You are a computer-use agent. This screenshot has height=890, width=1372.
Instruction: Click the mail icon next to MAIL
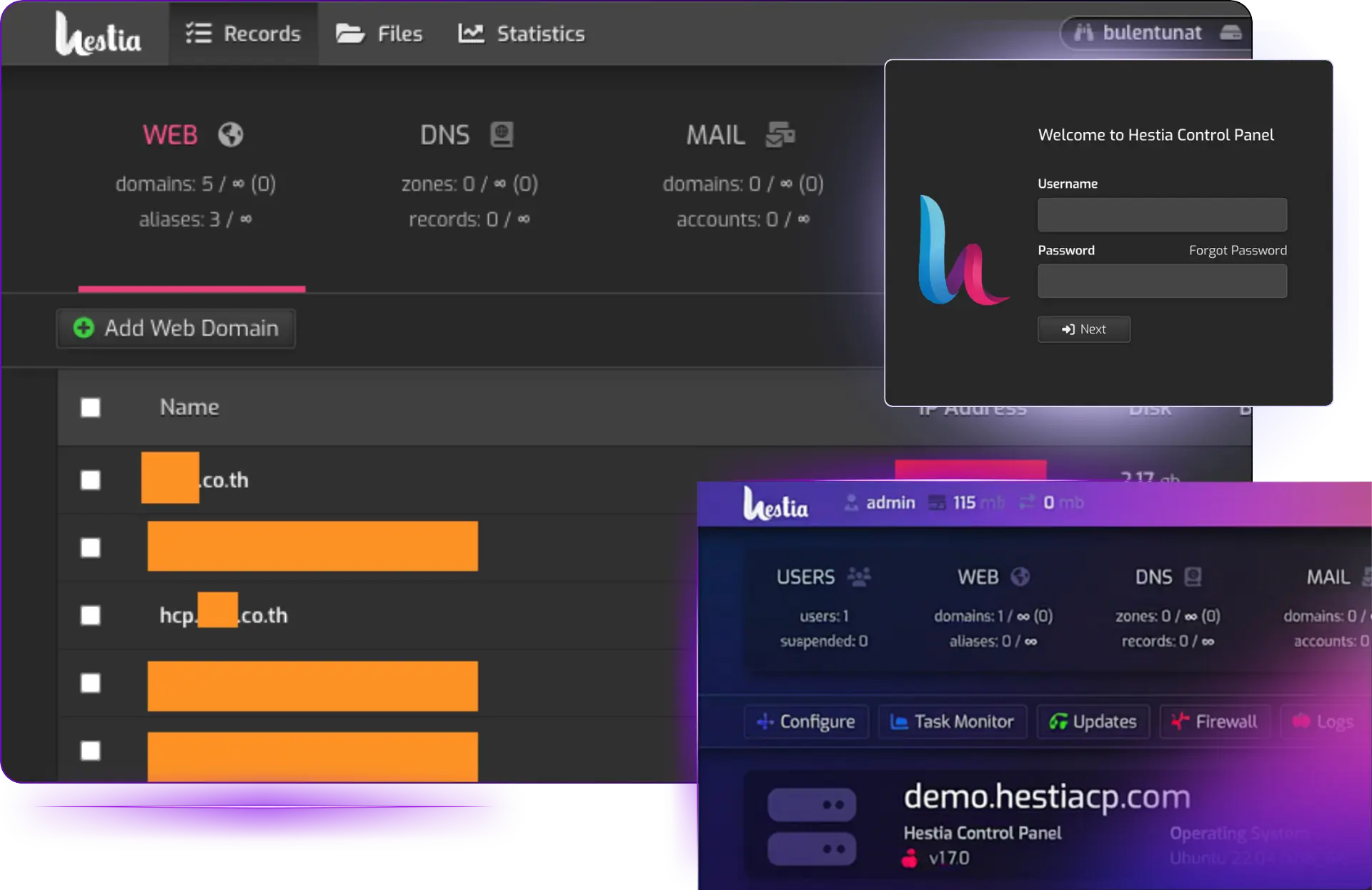(x=780, y=134)
